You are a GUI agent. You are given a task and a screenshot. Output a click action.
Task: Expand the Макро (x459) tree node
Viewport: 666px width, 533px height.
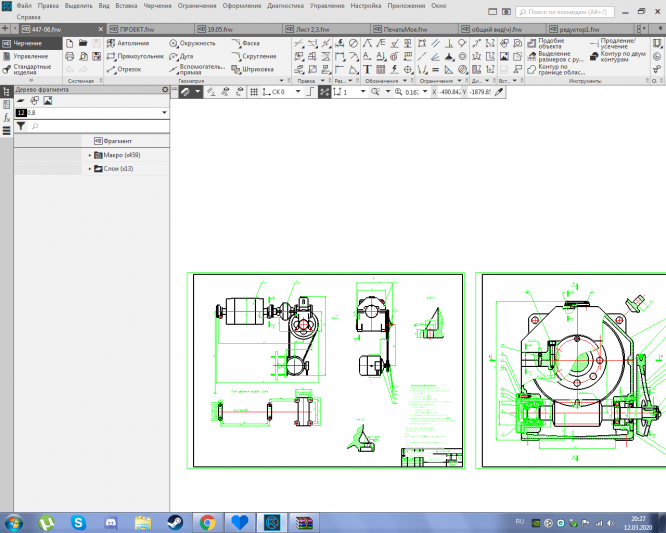click(90, 155)
